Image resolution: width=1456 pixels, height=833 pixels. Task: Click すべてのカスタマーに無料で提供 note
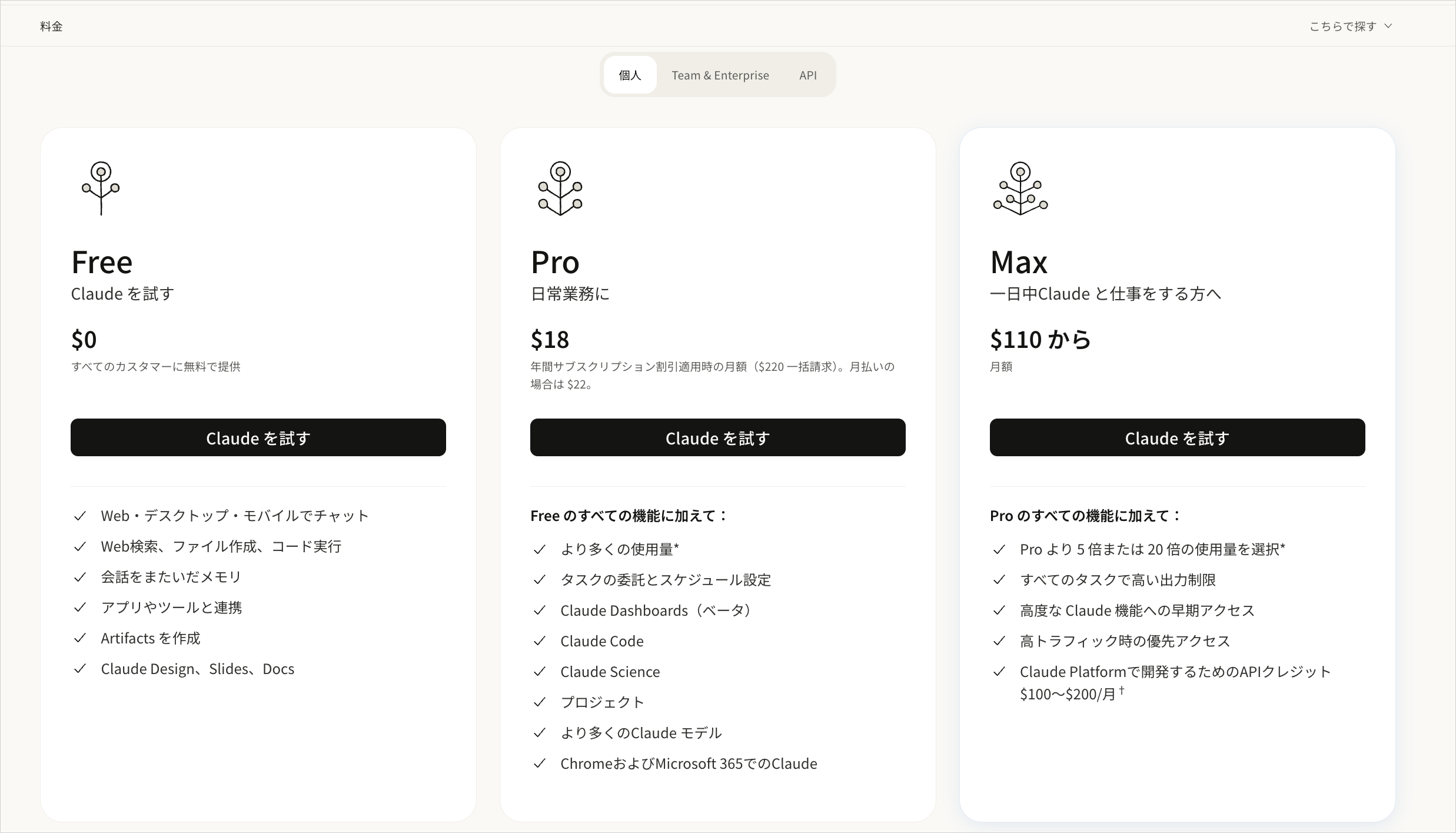(x=155, y=367)
